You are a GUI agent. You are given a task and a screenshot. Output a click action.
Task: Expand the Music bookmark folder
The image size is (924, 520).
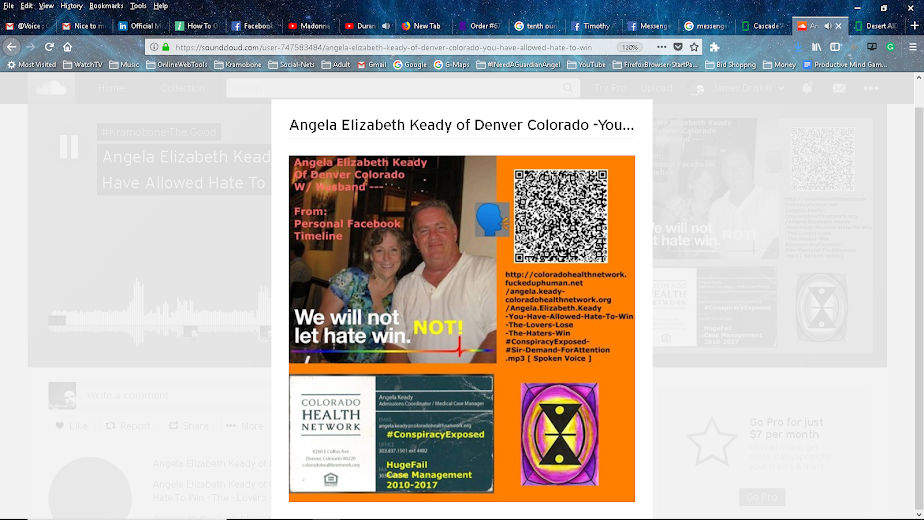[124, 65]
